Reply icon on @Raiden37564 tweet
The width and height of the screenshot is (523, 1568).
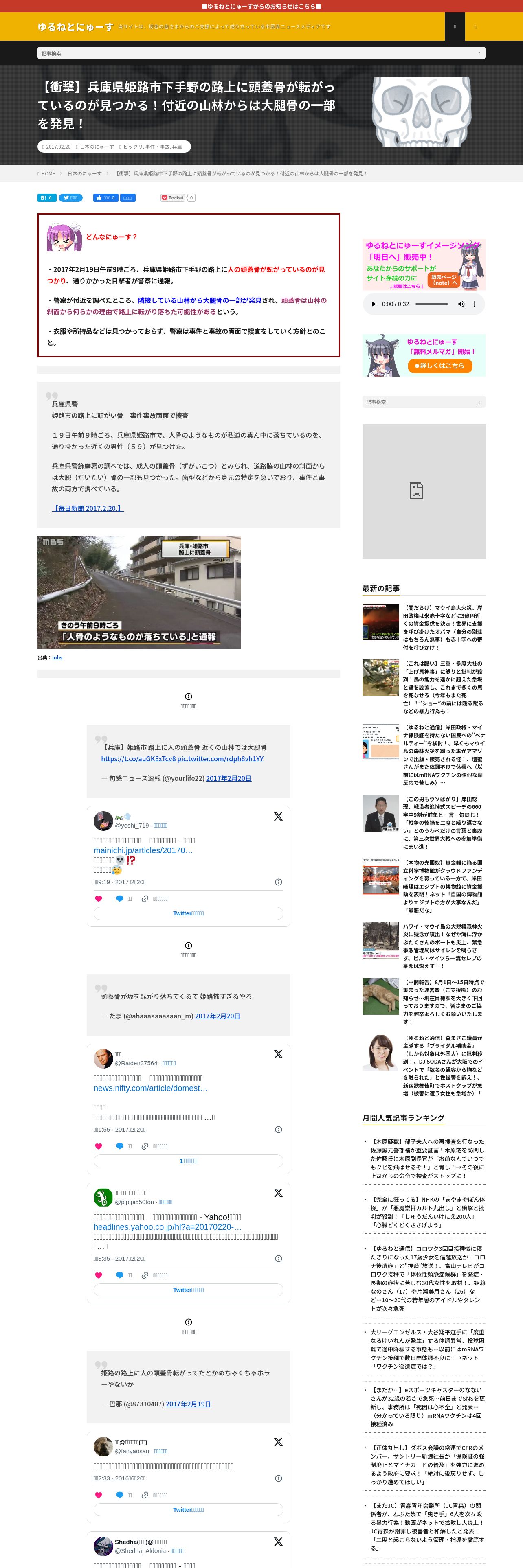120,1146
